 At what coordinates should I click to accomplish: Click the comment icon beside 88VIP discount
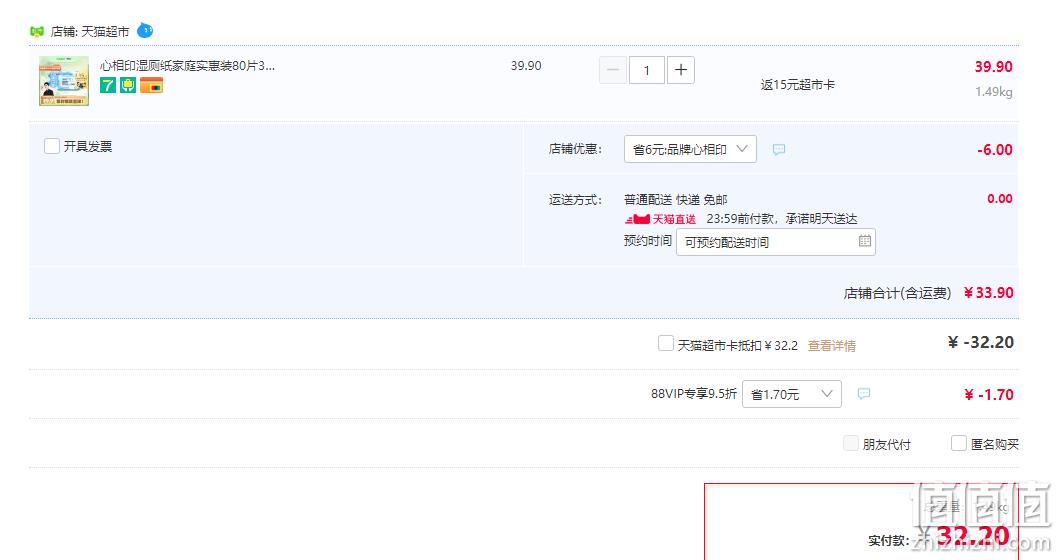pyautogui.click(x=863, y=394)
